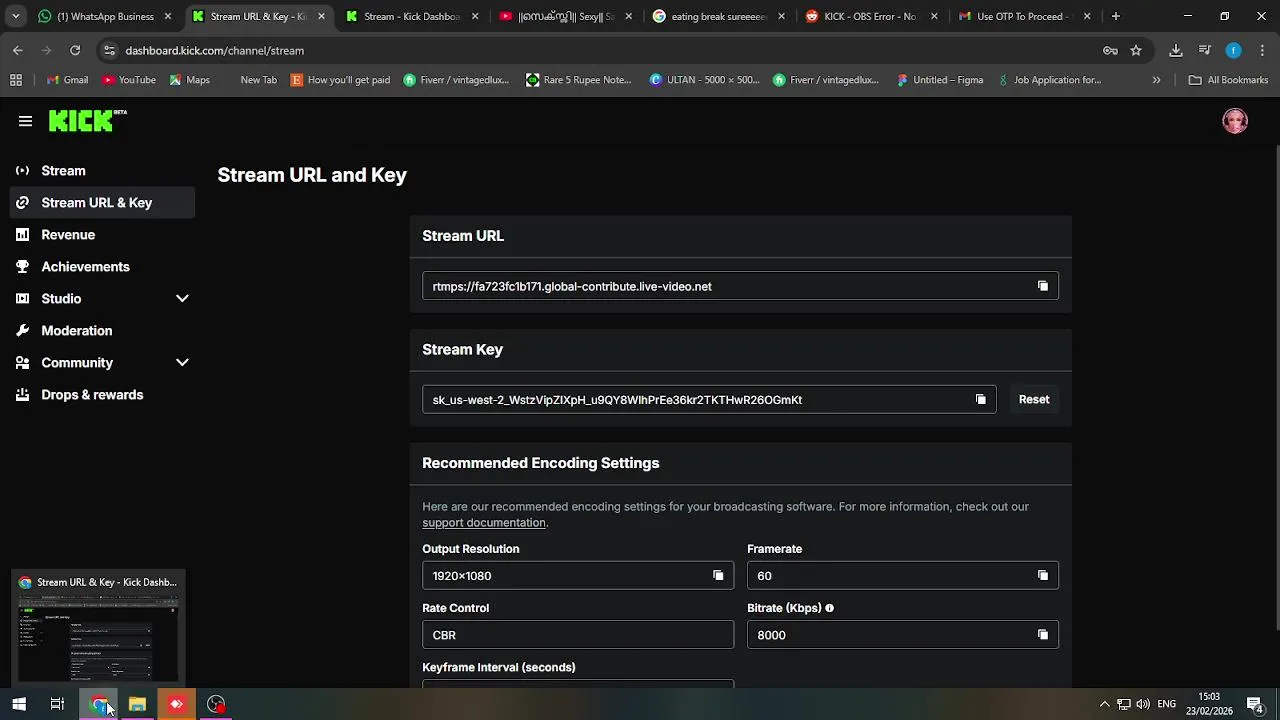The image size is (1280, 720).
Task: Open the Revenue sidebar item
Action: [68, 235]
